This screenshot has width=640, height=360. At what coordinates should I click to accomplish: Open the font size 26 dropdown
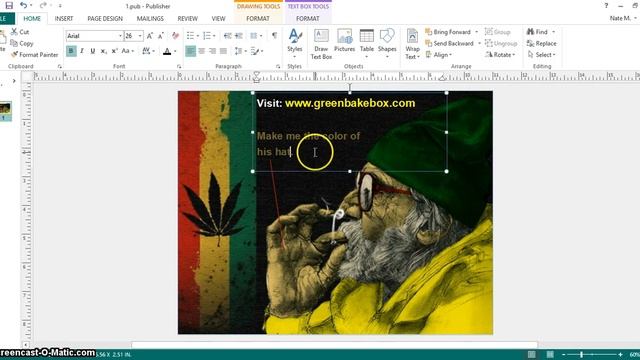click(x=140, y=36)
